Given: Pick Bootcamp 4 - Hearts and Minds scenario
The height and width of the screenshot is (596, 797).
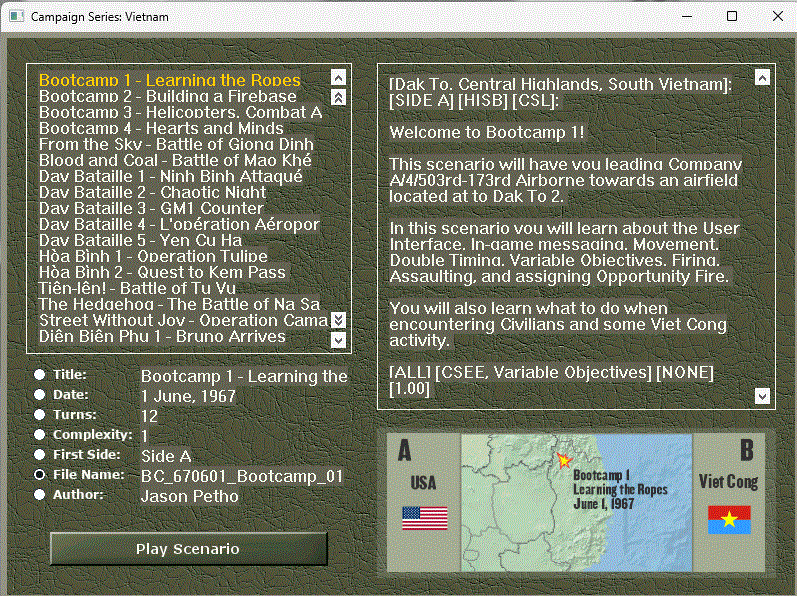Looking at the screenshot, I should pos(161,128).
